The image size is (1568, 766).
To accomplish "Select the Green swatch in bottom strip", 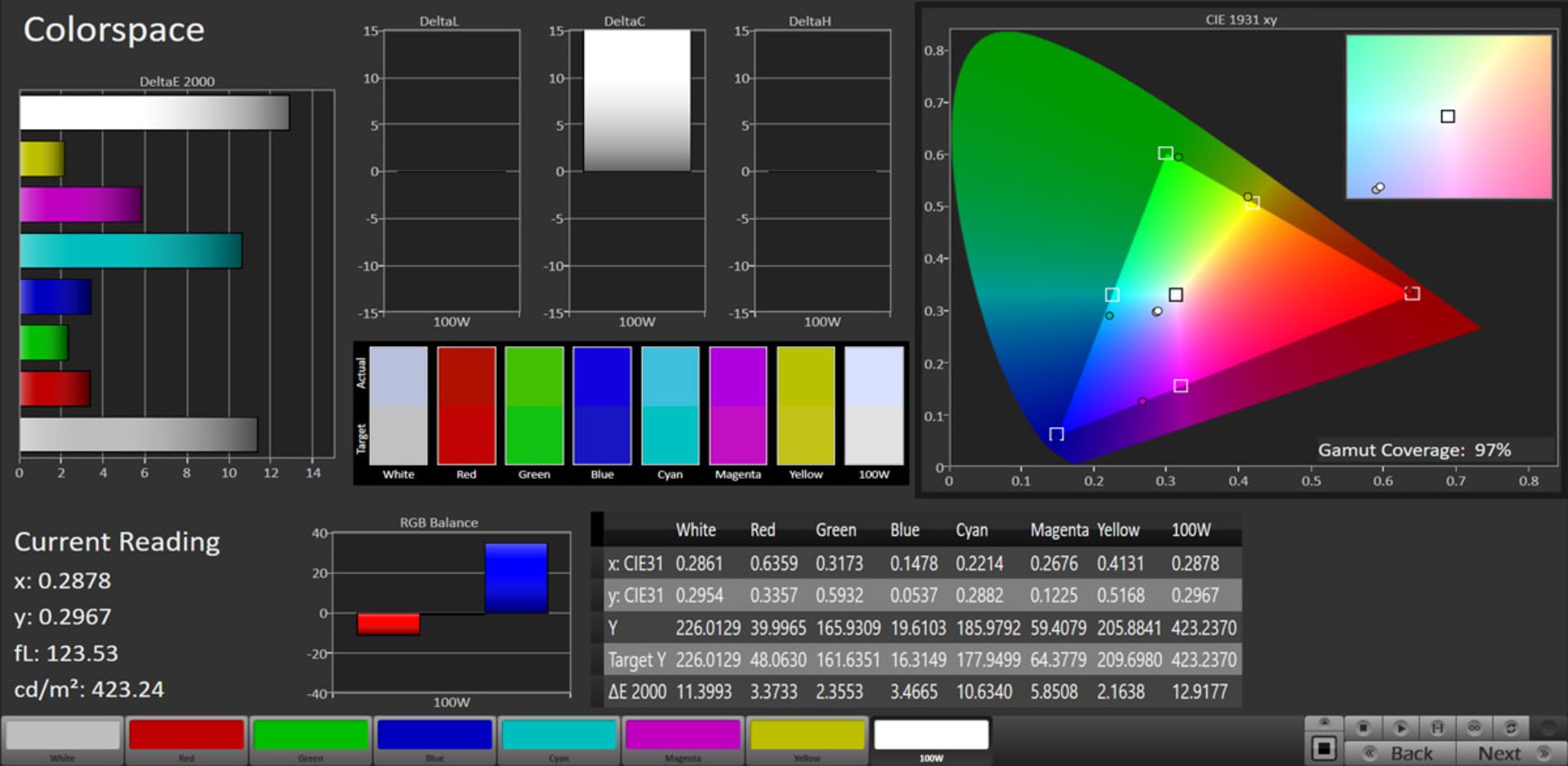I will click(310, 736).
